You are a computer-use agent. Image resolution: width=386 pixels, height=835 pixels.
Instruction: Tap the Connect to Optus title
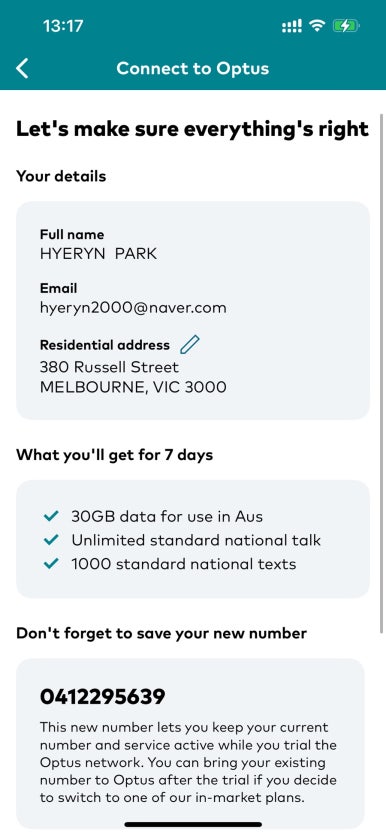[x=193, y=69]
